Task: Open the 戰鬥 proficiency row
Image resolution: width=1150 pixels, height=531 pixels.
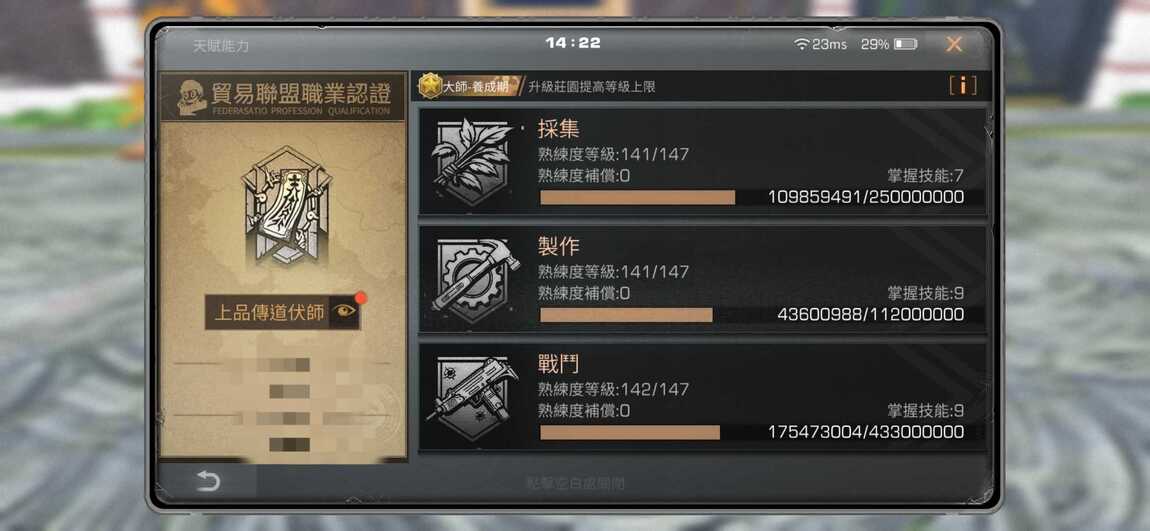Action: [x=703, y=397]
